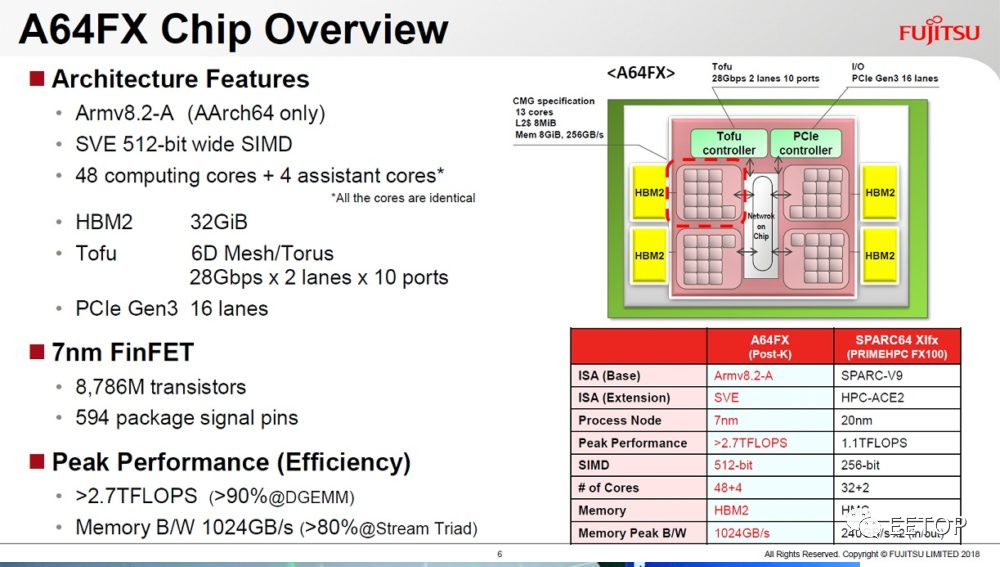Click '8,786M transistors' bullet

[x=161, y=387]
